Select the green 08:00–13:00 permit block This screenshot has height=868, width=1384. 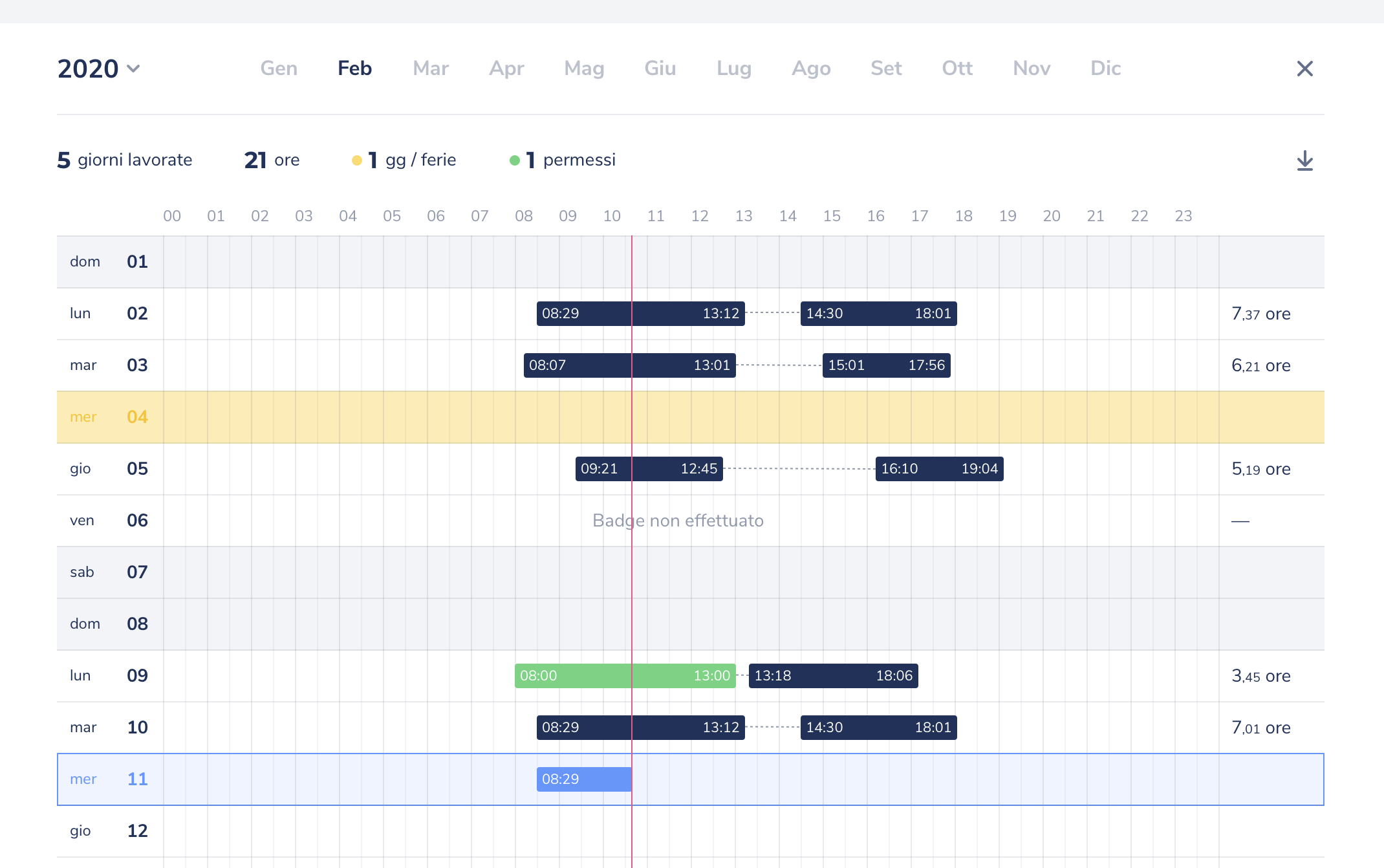tap(625, 676)
